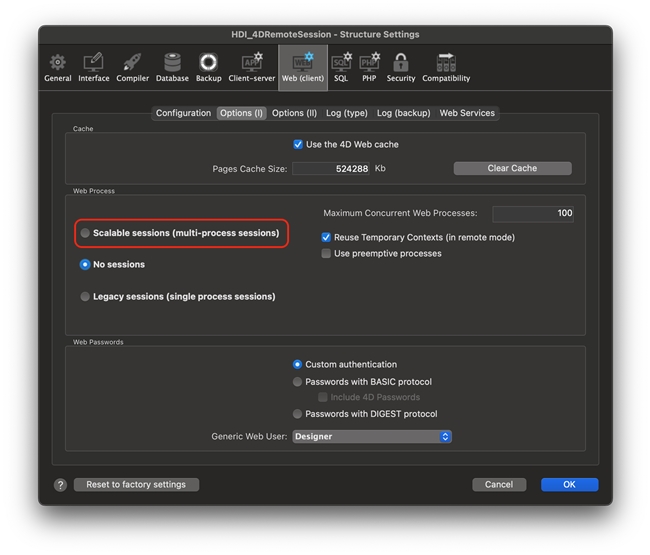Switch to the Configuration tab

183,113
